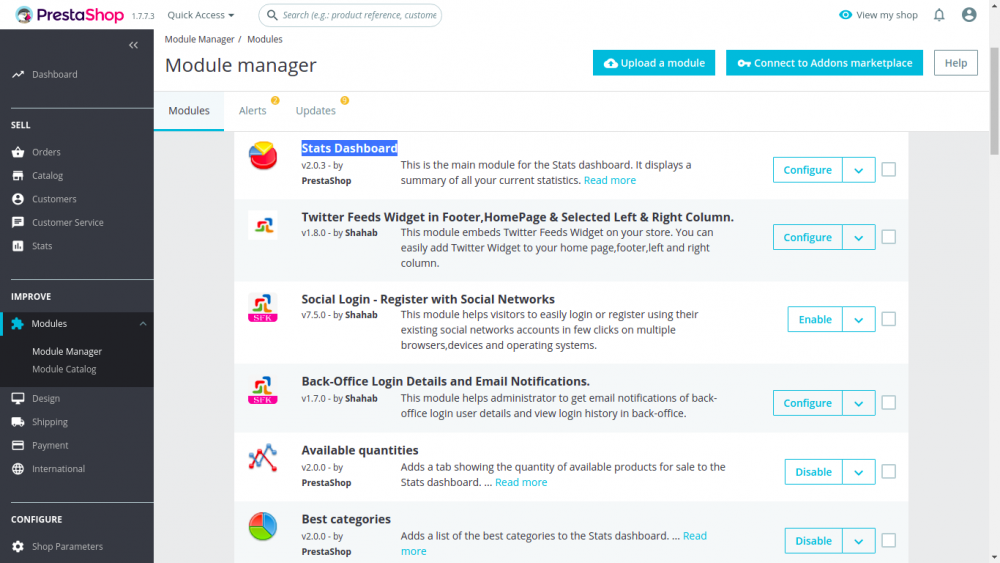Switch to the Updates tab
Image resolution: width=1000 pixels, height=563 pixels.
point(316,110)
